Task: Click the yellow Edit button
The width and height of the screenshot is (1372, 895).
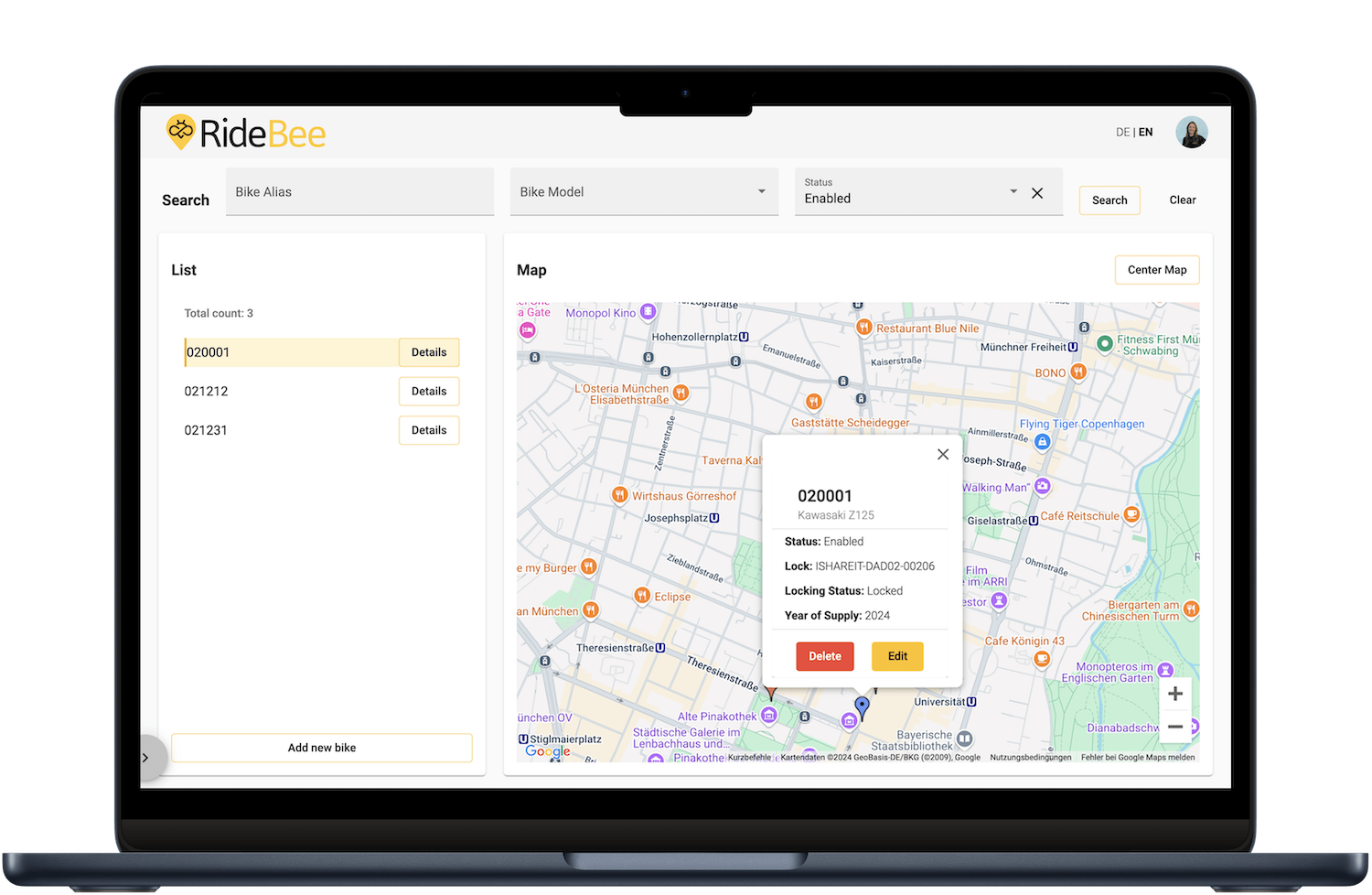Action: pos(897,656)
